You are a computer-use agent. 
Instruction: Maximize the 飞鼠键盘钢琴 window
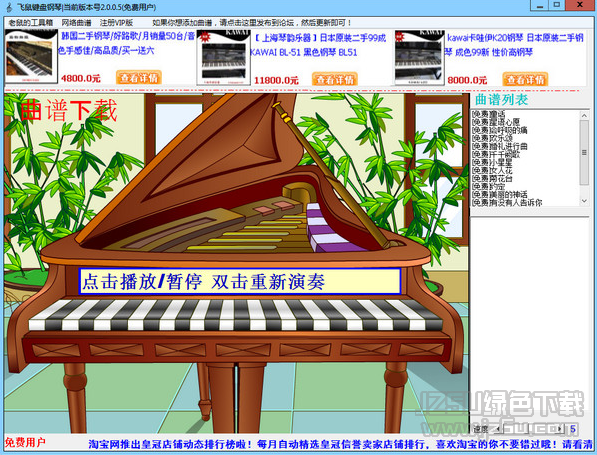coord(557,5)
